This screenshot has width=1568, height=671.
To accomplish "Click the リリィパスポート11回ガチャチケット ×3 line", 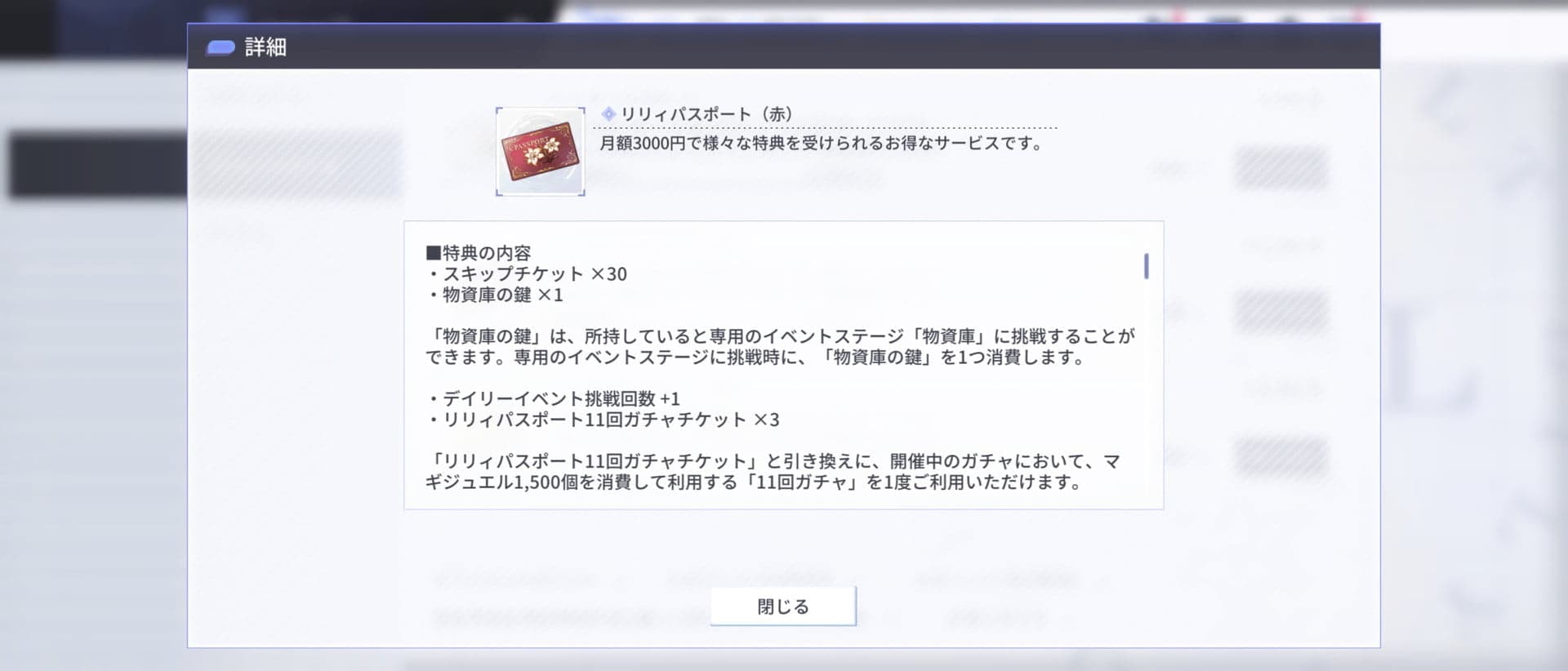I will coord(603,420).
